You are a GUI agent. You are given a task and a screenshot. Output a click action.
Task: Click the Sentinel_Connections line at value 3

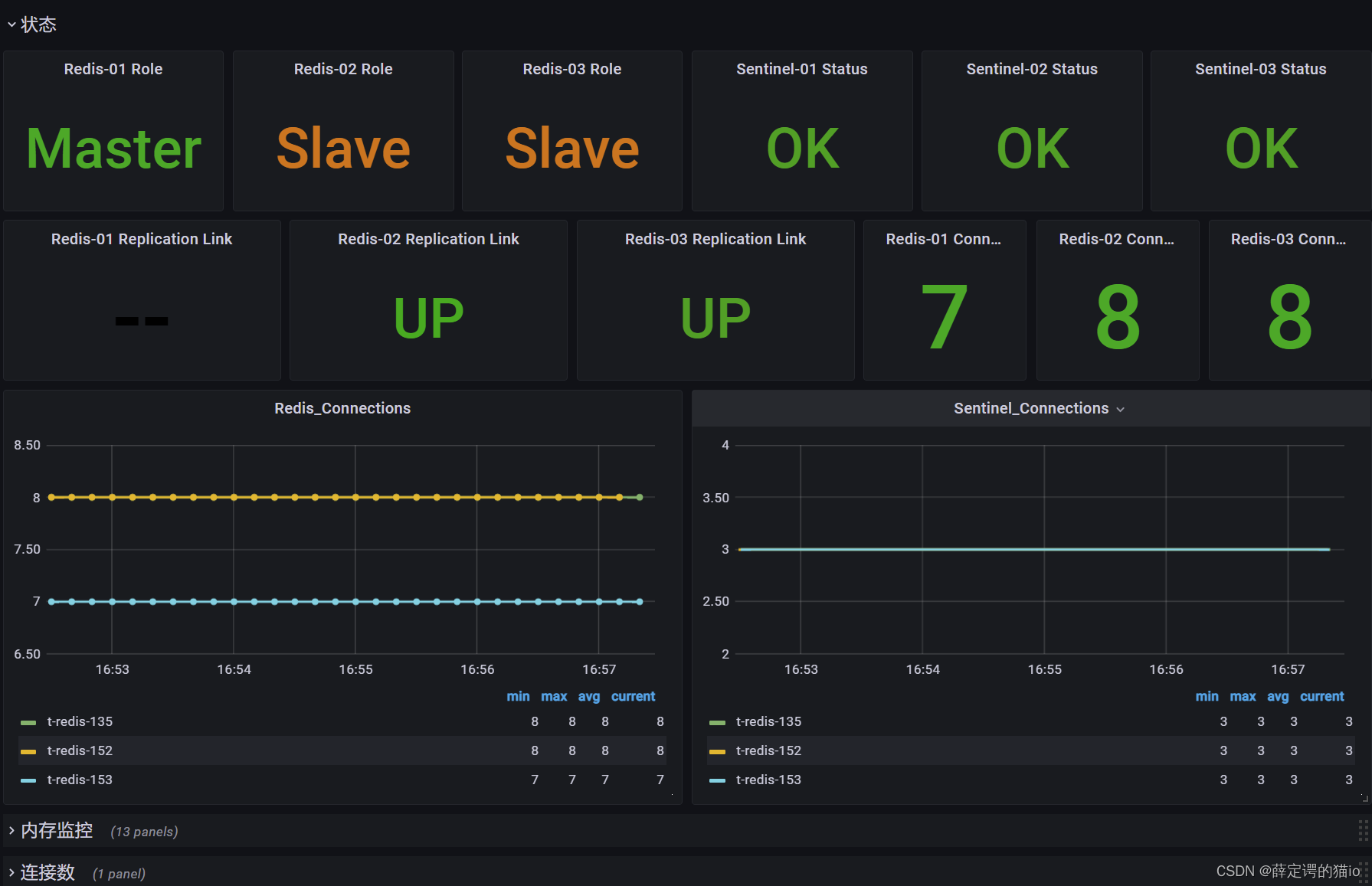tap(1034, 549)
